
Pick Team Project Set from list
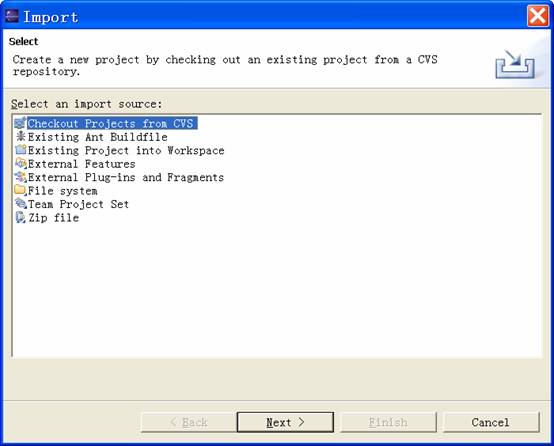(78, 204)
